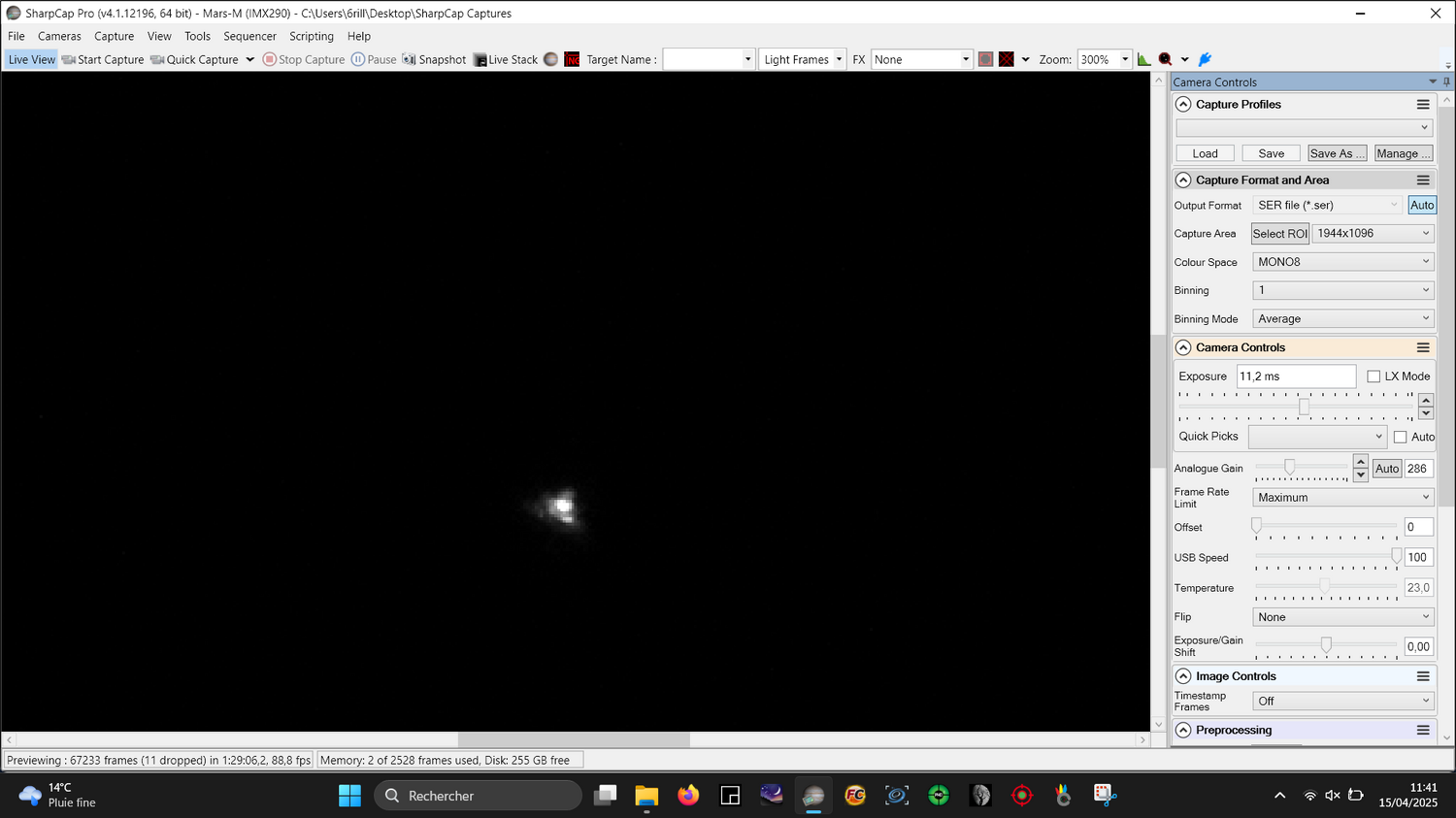Open the File menu
The width and height of the screenshot is (1456, 818).
[17, 36]
